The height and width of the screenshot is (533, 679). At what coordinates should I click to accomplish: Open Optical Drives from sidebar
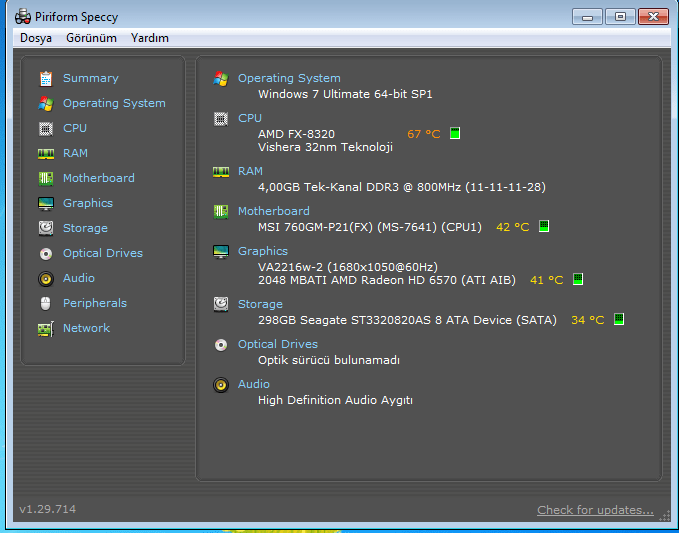103,253
